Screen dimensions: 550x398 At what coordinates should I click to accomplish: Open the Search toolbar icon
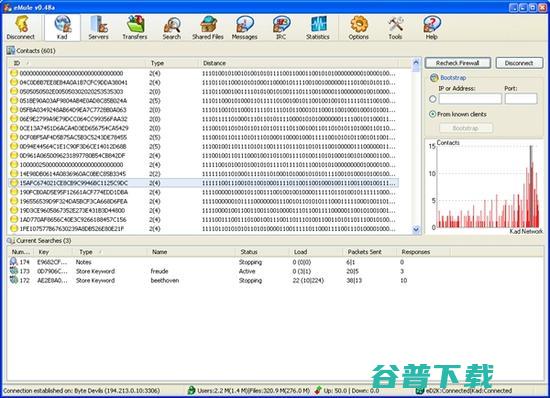pyautogui.click(x=172, y=28)
